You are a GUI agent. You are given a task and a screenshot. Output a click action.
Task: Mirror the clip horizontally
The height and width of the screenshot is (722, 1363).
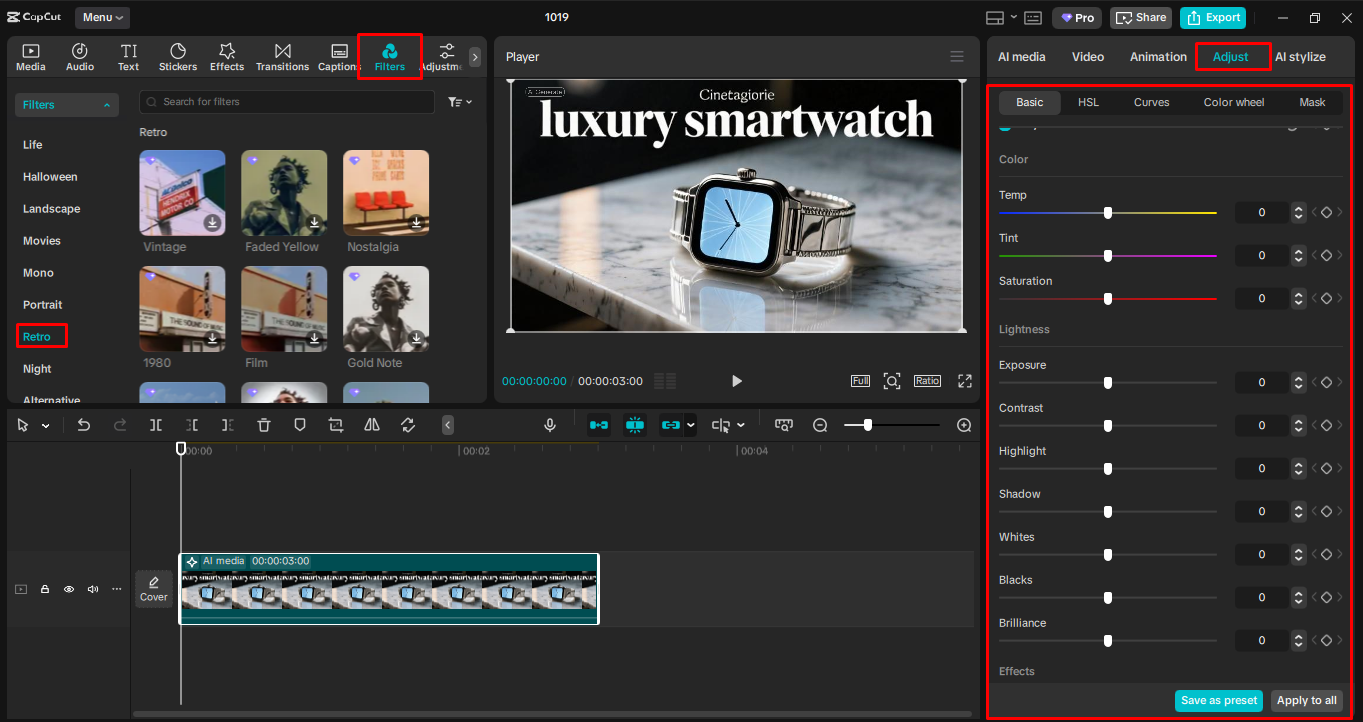(x=371, y=424)
